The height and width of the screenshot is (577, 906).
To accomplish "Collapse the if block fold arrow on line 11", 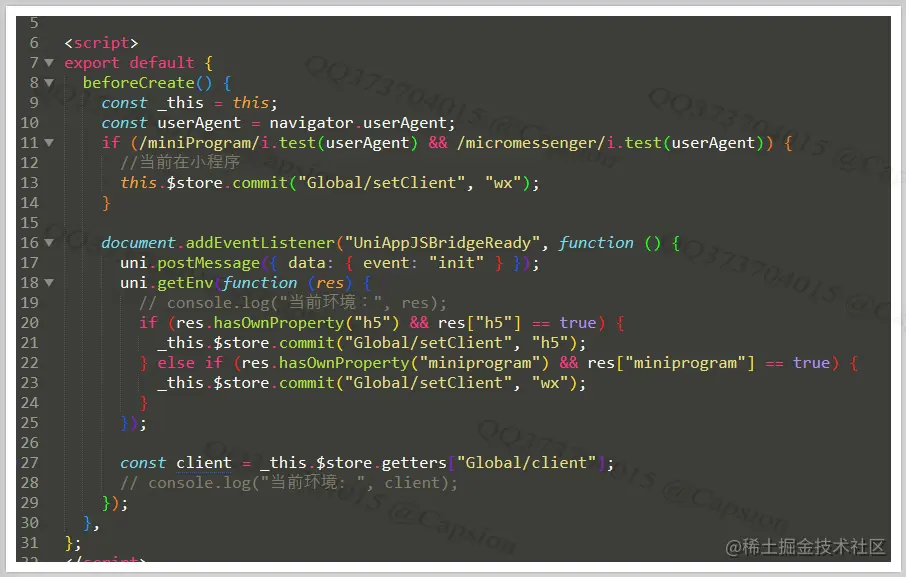I will pos(49,143).
